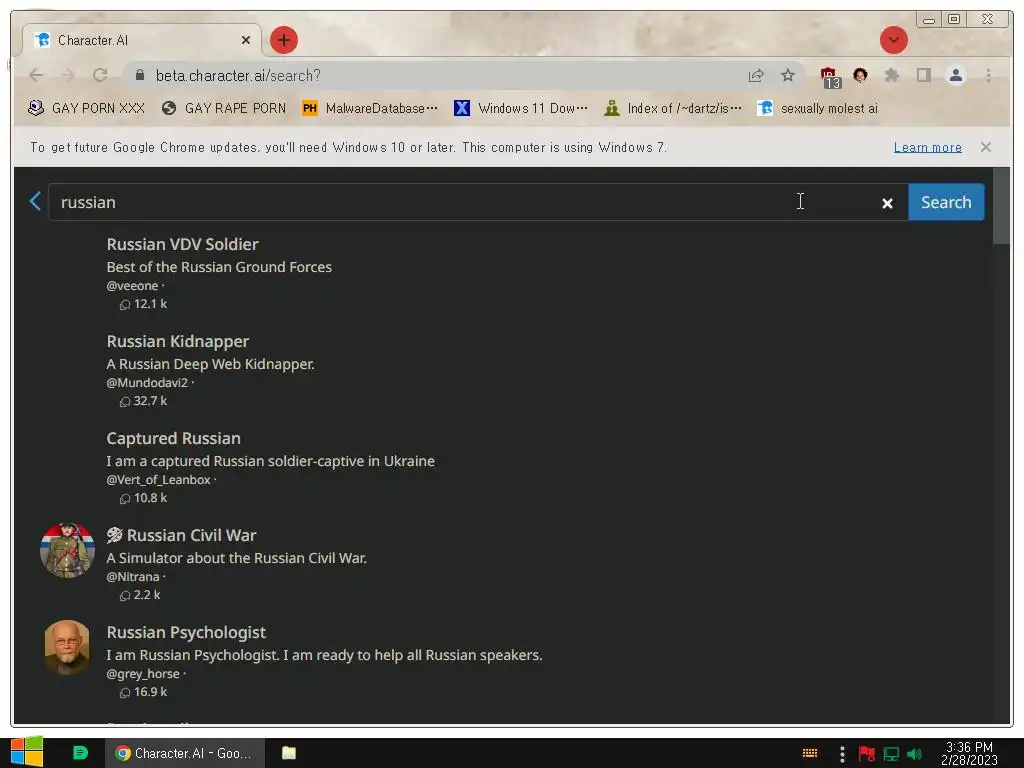Open the Index of /~dartz/is… bookmark
This screenshot has height=768, width=1024.
(673, 108)
